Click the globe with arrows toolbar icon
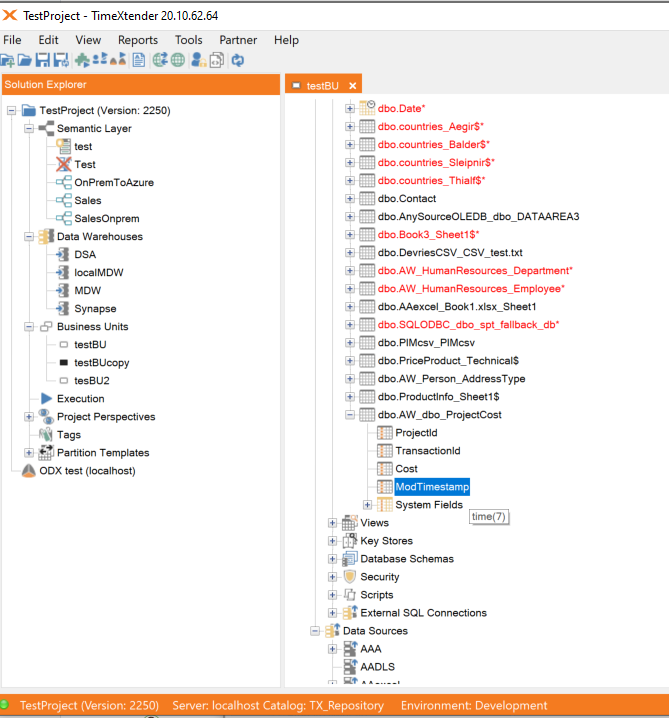The height and width of the screenshot is (718, 669). pos(160,60)
